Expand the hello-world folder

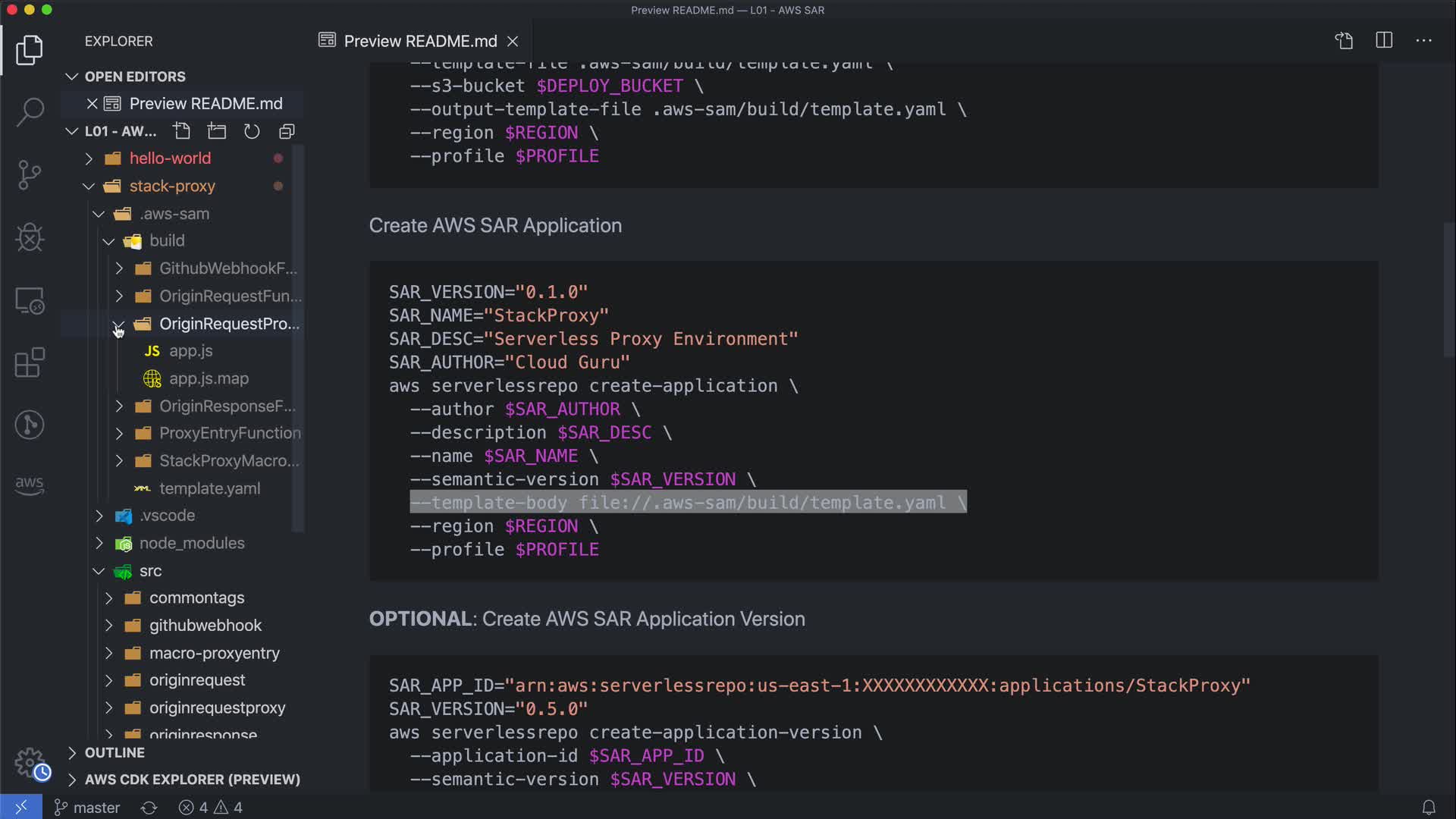(170, 158)
